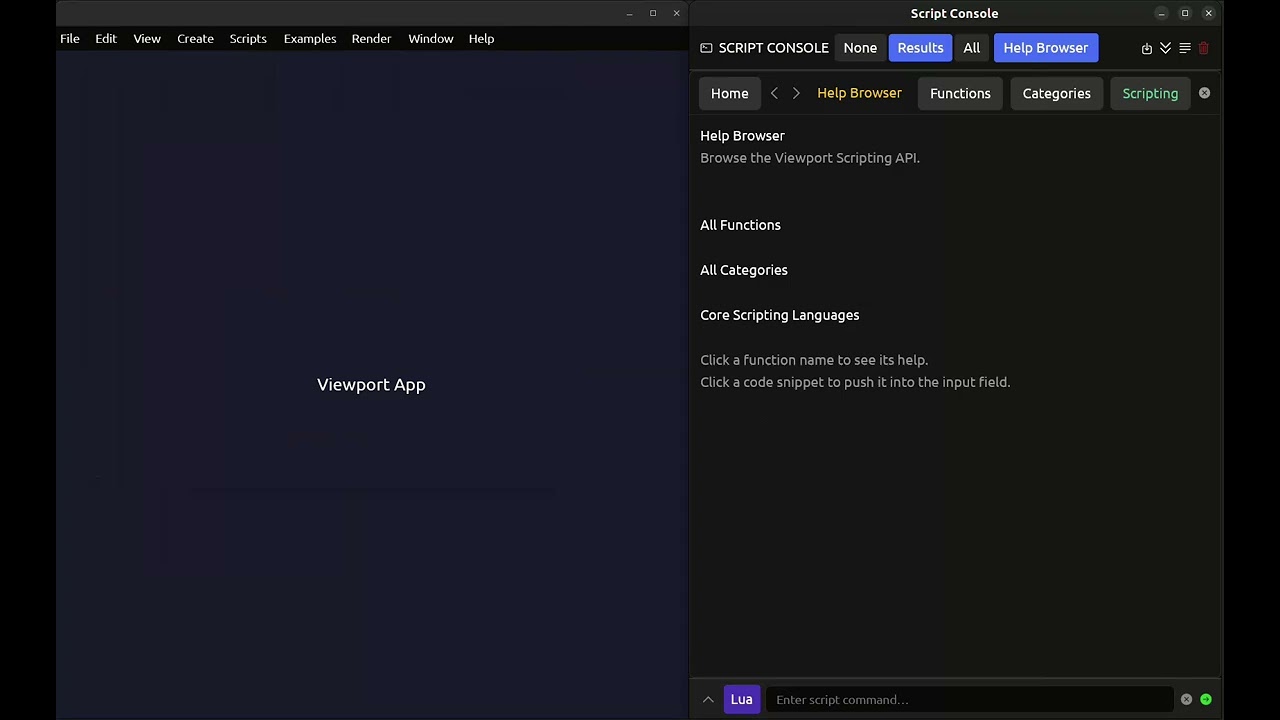Open the Create menu in Viewport App
Screen dimensions: 1280x720
[195, 38]
